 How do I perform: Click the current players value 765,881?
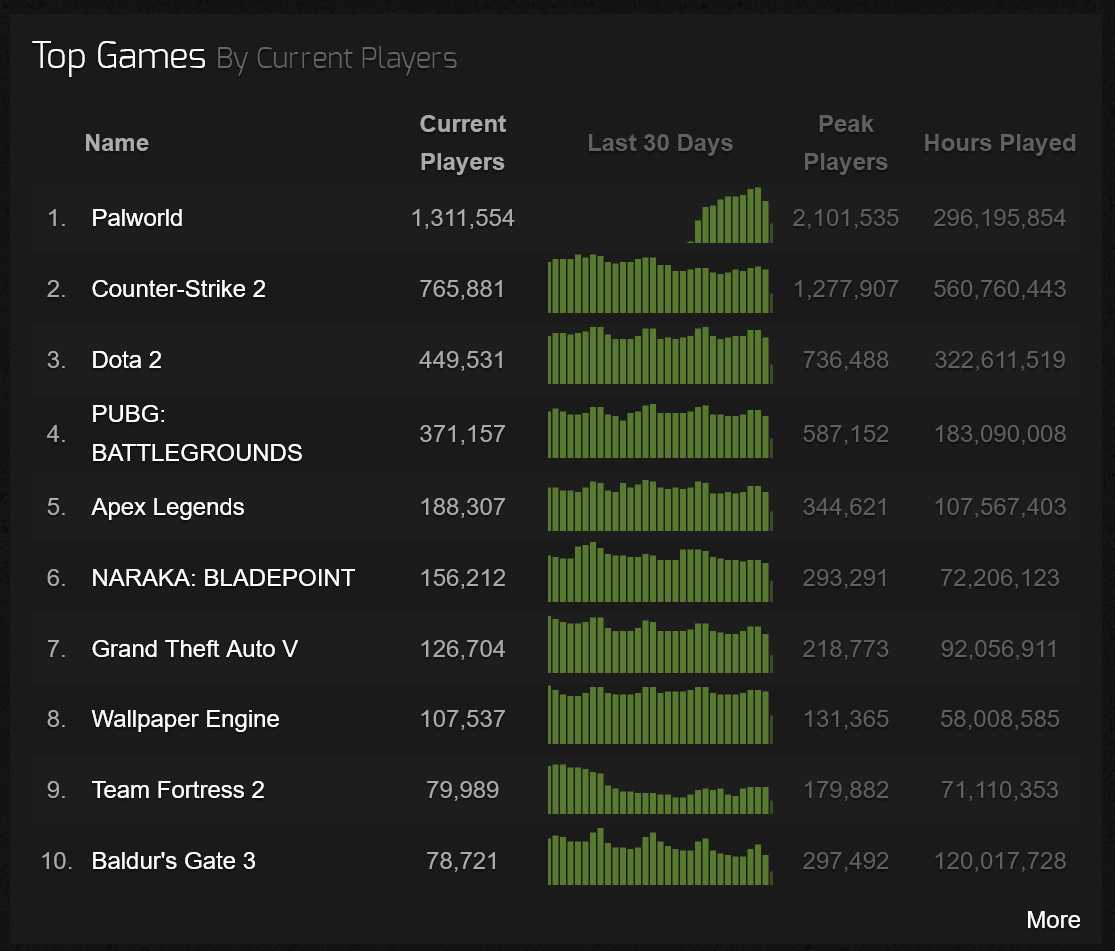(x=462, y=289)
